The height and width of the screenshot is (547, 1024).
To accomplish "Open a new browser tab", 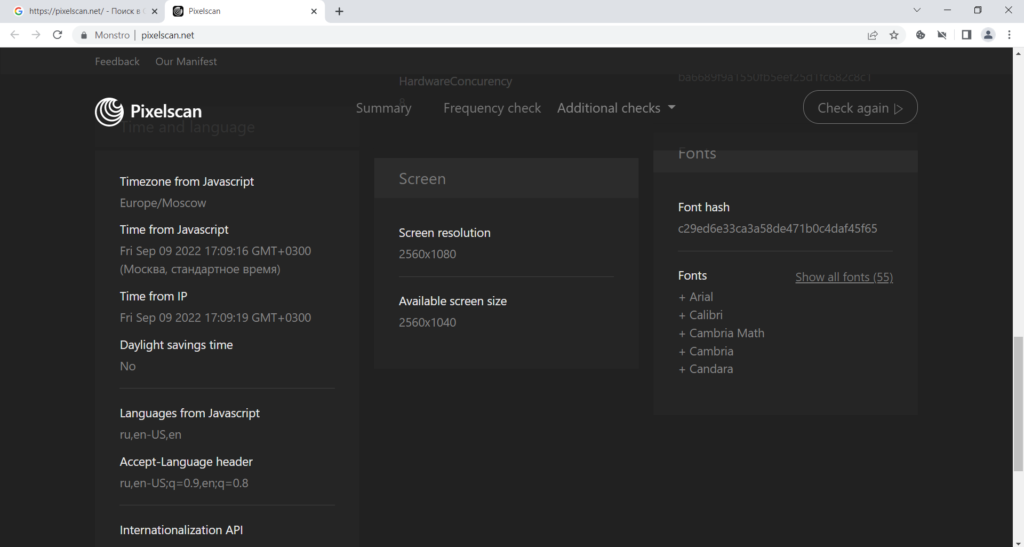I will tap(339, 11).
